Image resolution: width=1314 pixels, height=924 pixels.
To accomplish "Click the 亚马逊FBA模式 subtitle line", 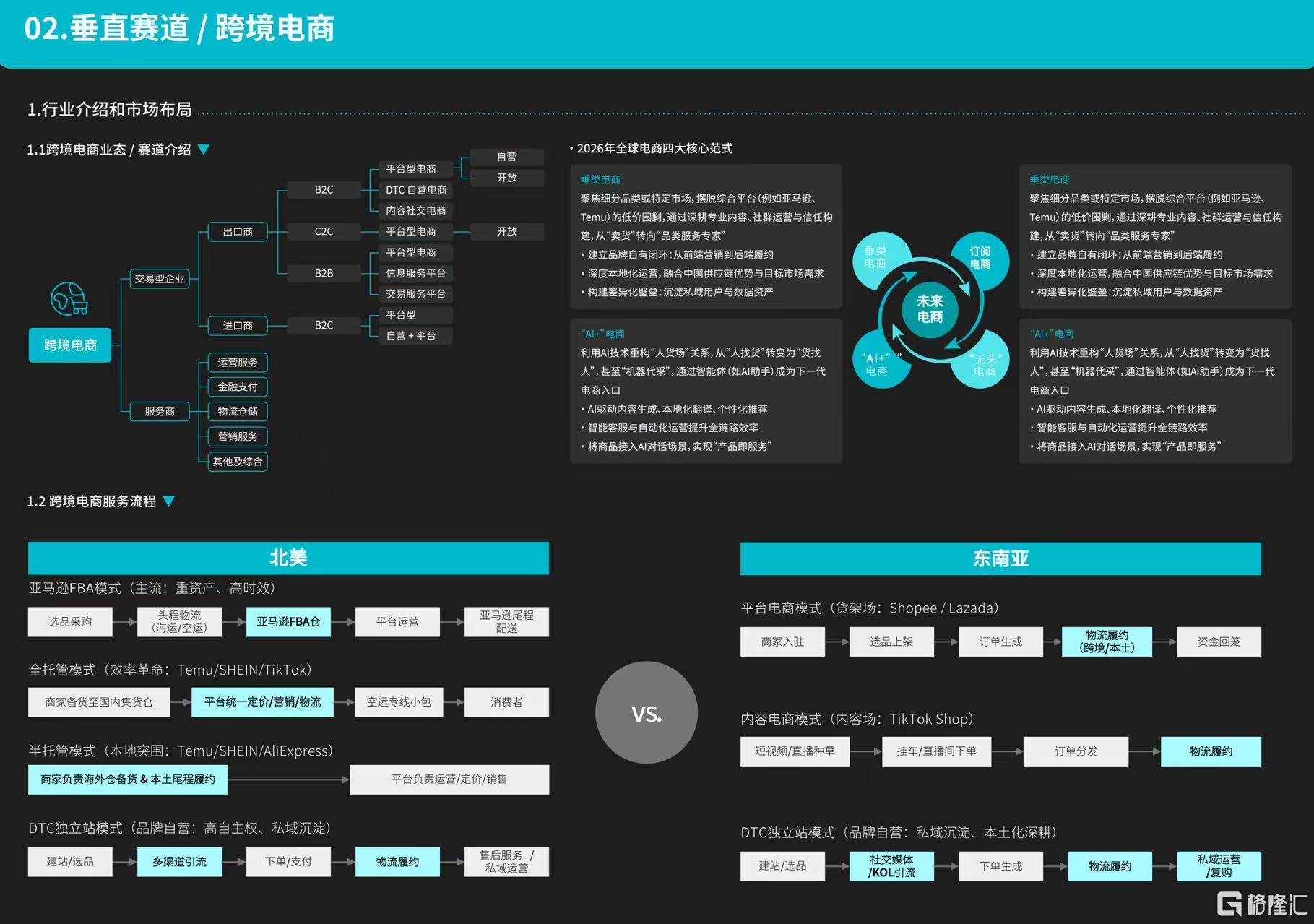I will 155,588.
